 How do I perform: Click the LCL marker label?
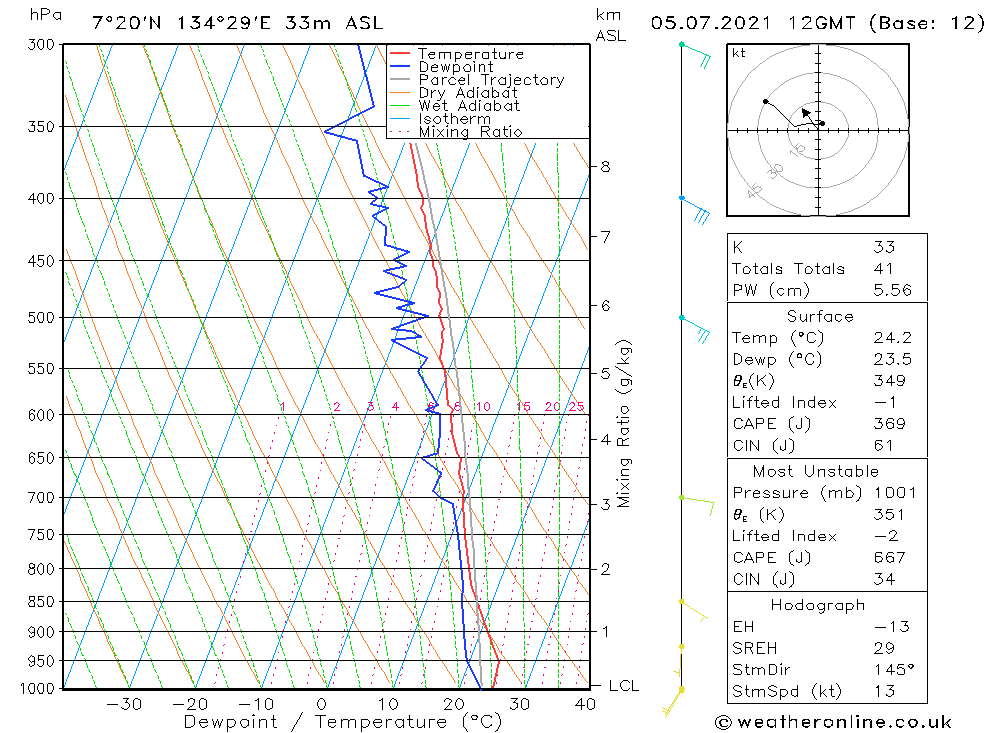click(624, 686)
